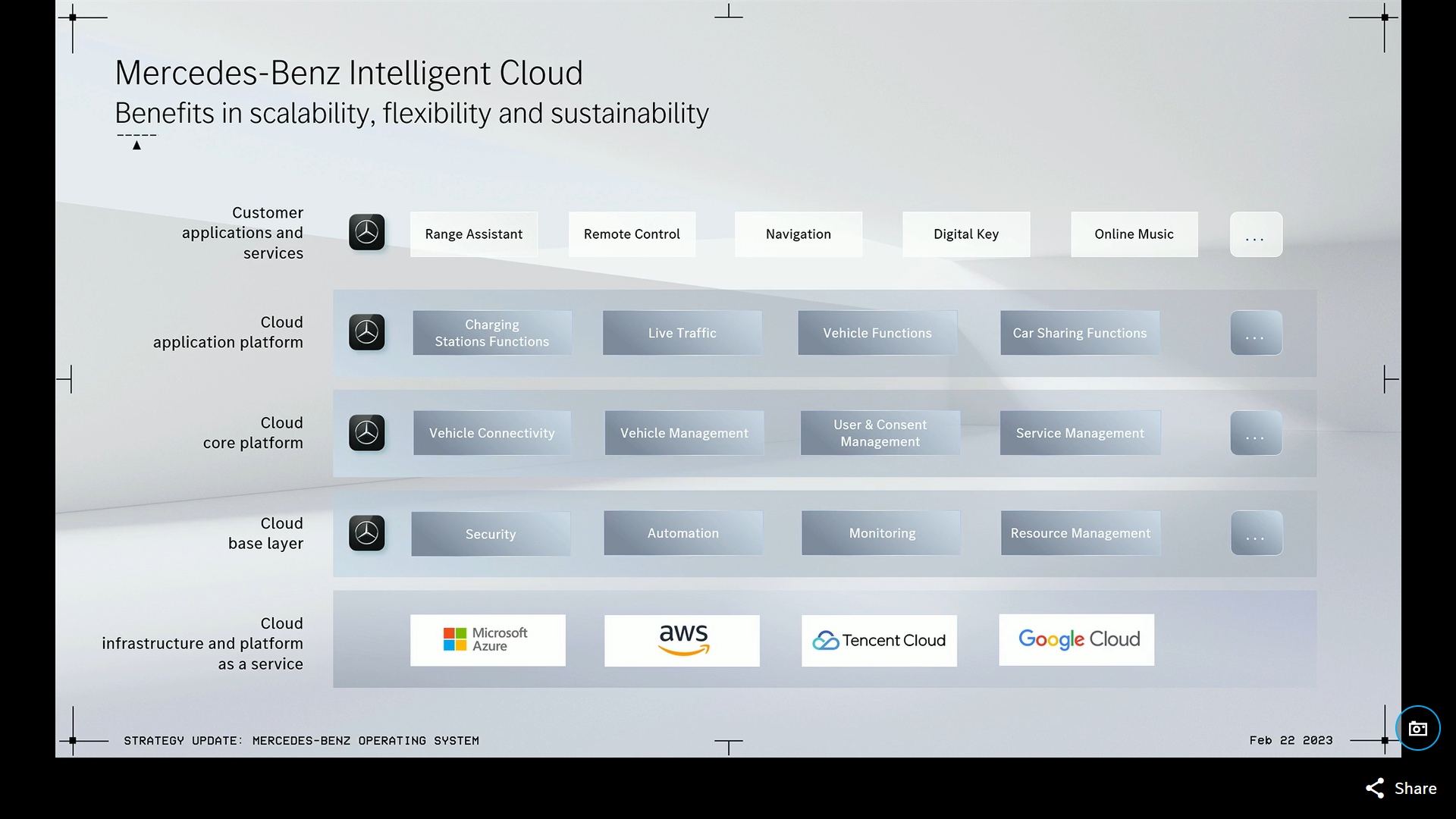This screenshot has width=1456, height=819.
Task: Click the Tencent Cloud logo
Action: tap(879, 641)
